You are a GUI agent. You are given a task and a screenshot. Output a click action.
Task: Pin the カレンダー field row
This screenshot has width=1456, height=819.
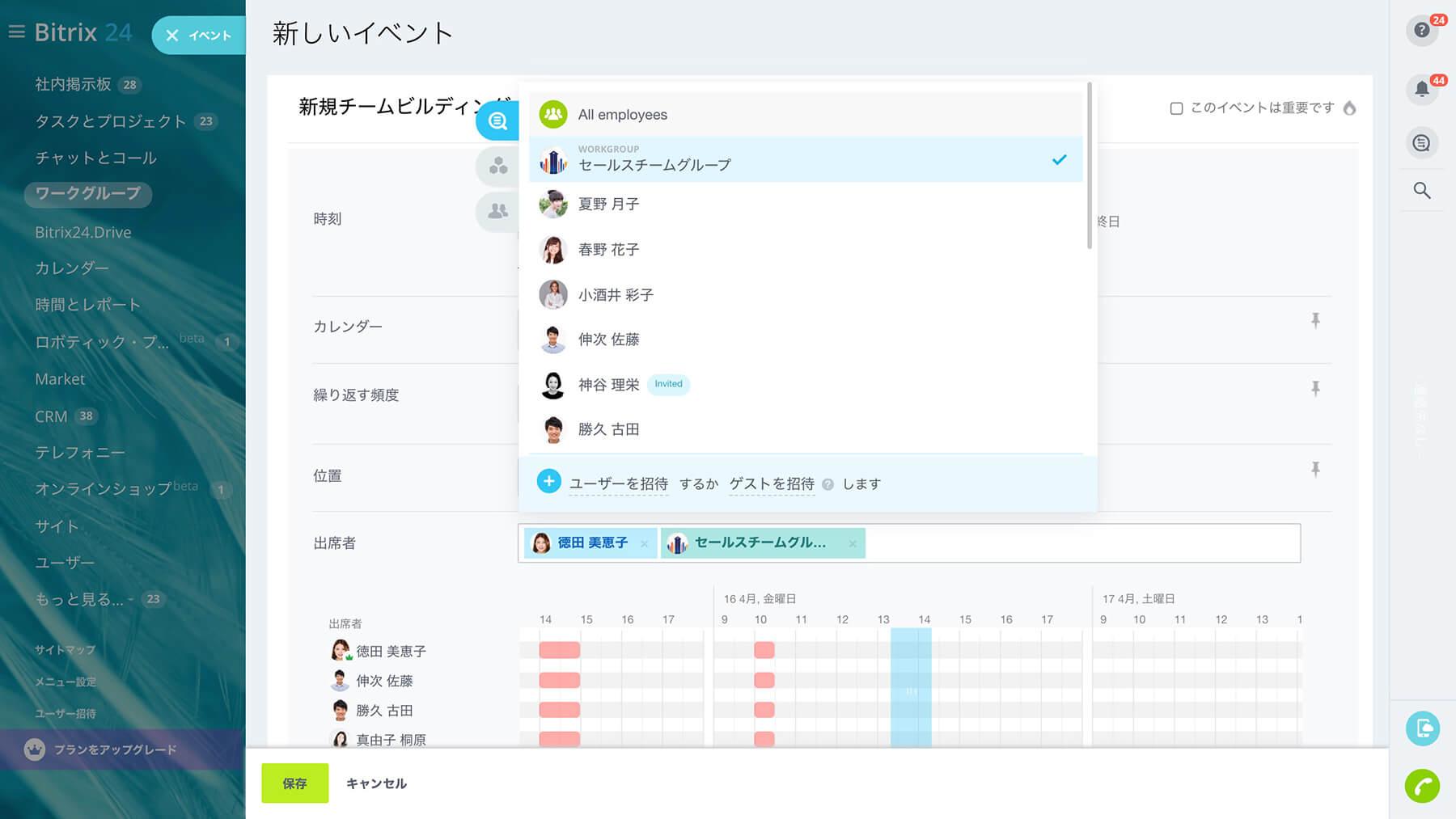point(1315,321)
